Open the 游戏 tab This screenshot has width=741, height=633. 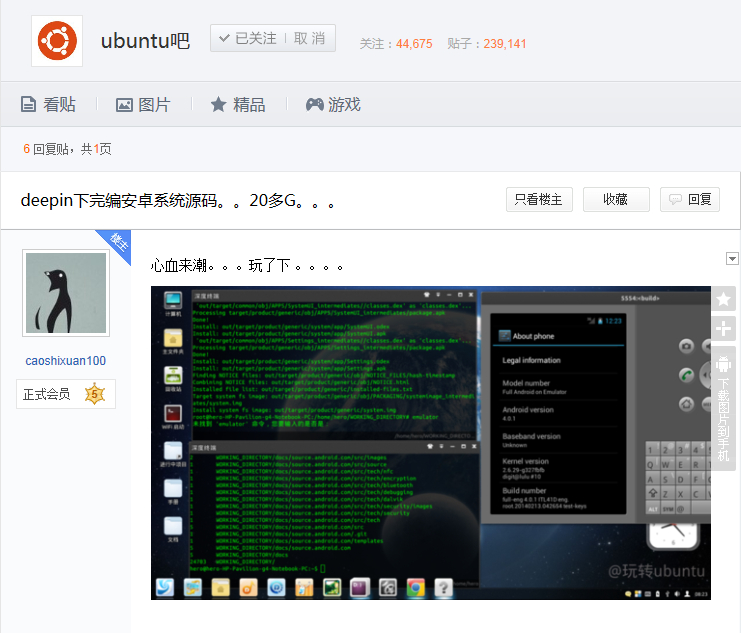pyautogui.click(x=333, y=104)
